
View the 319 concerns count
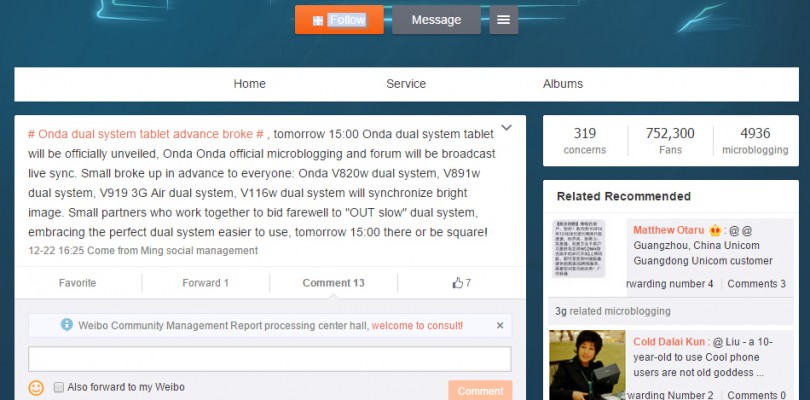pos(585,140)
